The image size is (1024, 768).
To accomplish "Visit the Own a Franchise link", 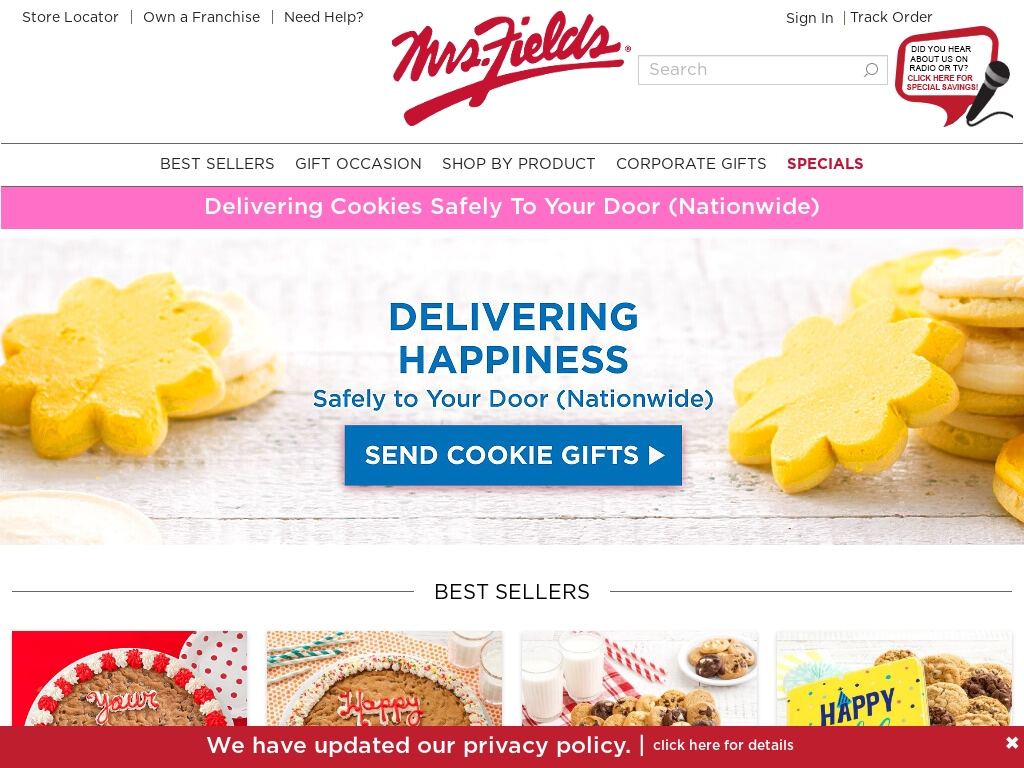I will (201, 17).
